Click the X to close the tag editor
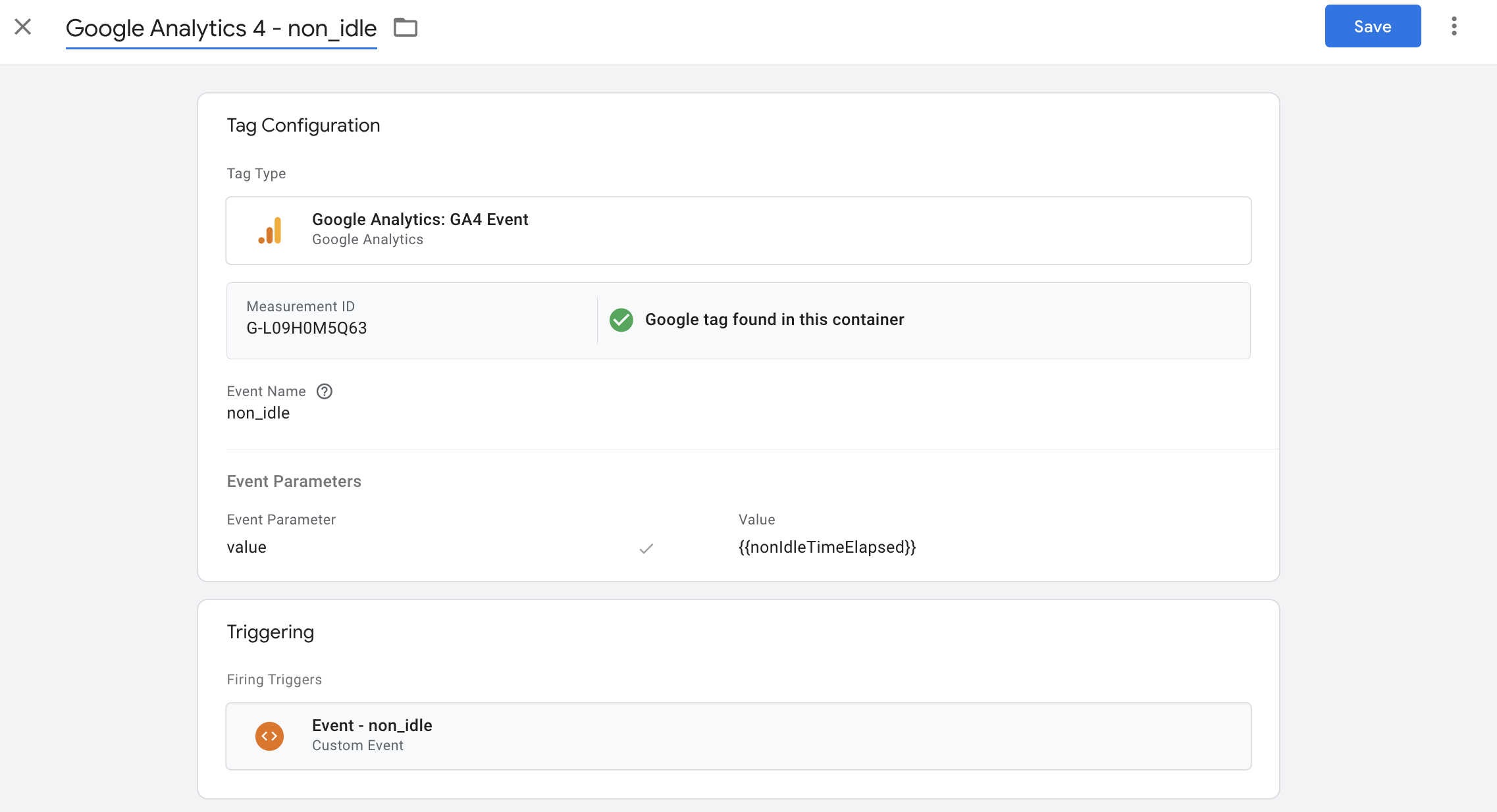The height and width of the screenshot is (812, 1497). [x=23, y=26]
